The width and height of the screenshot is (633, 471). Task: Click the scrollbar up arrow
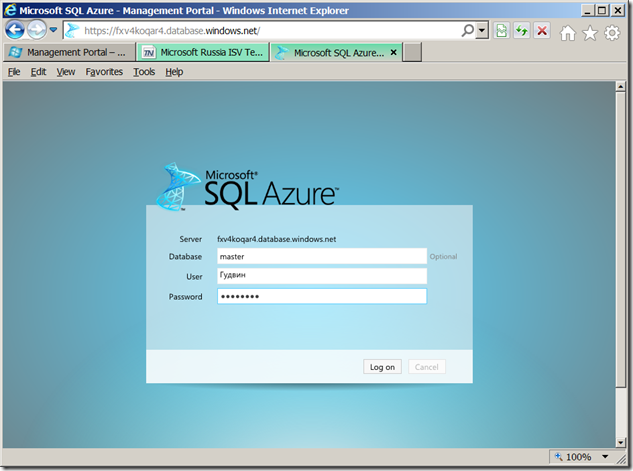620,86
